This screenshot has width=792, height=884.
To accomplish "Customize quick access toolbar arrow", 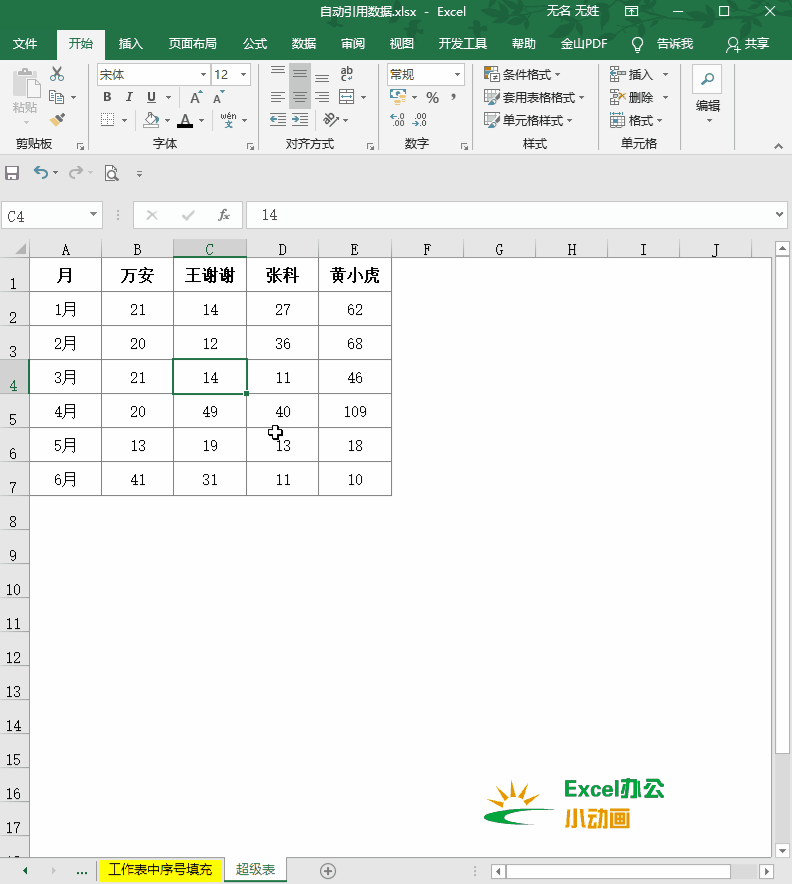I will (139, 174).
